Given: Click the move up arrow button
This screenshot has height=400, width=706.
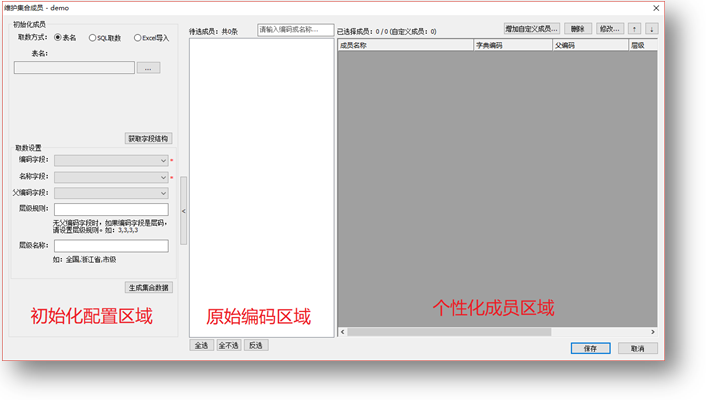Looking at the screenshot, I should [x=635, y=29].
